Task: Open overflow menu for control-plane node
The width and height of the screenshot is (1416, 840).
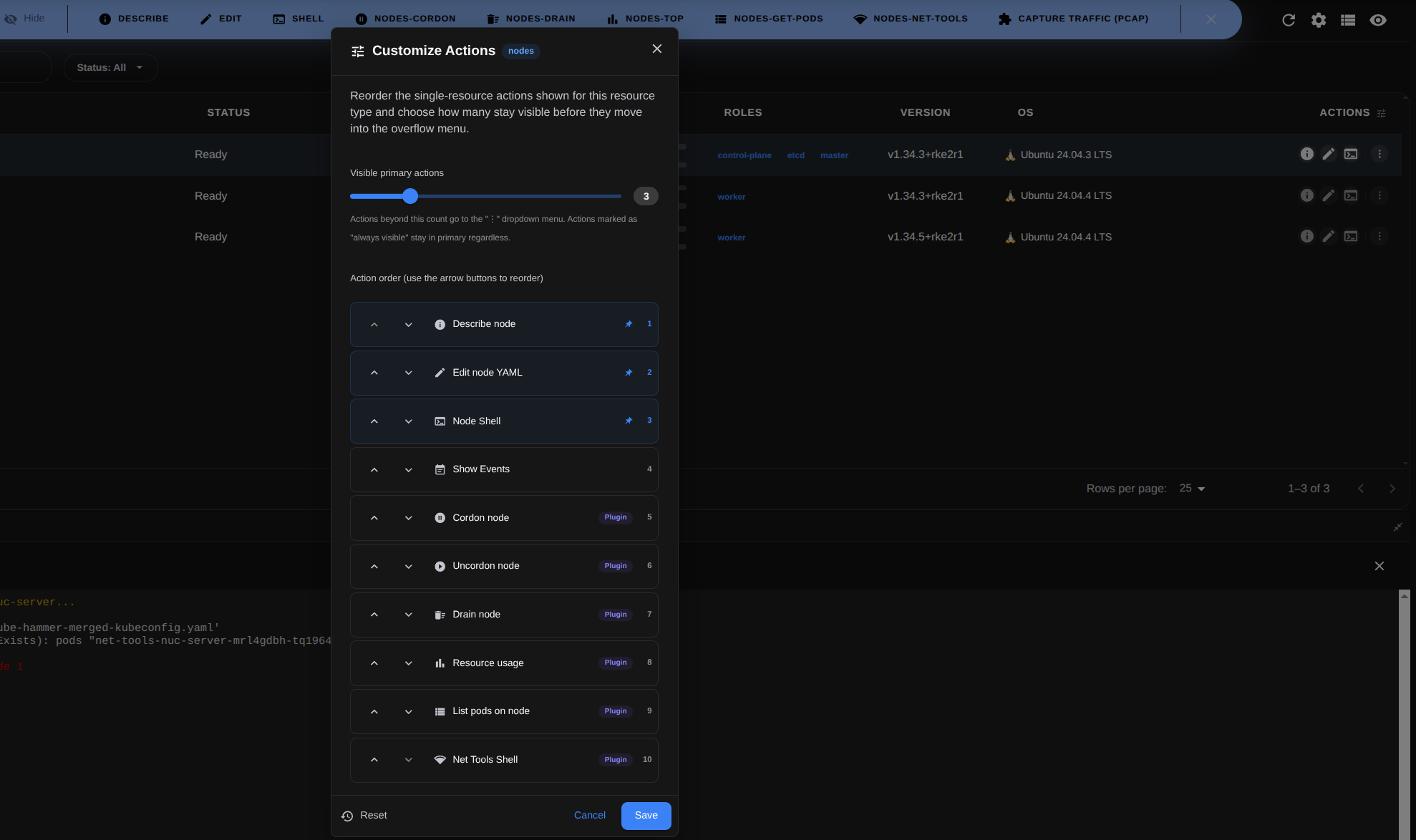Action: 1379,154
